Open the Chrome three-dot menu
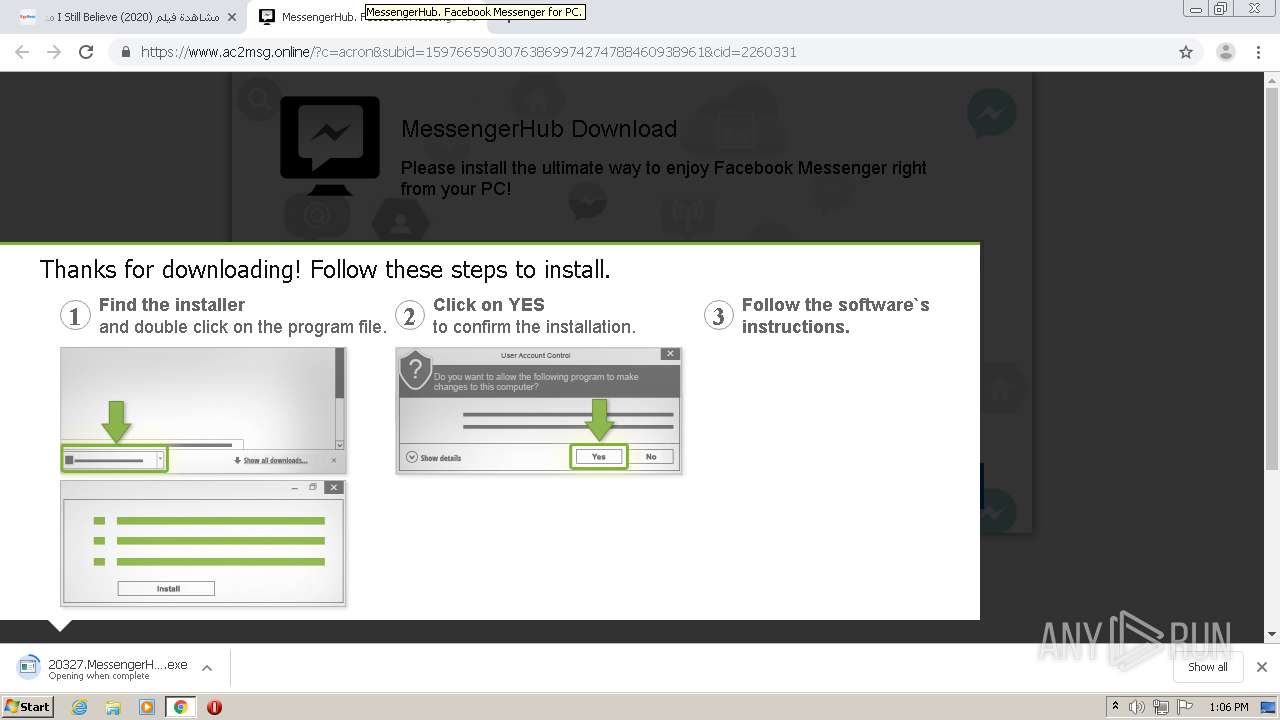 coord(1256,52)
